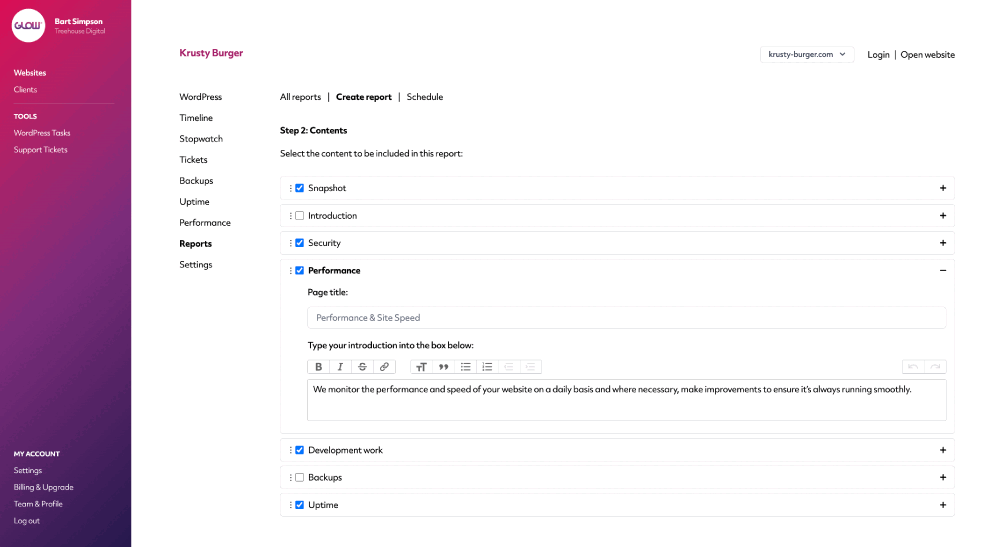1000x547 pixels.
Task: Insert a link using the toolbar link icon
Action: coord(384,367)
